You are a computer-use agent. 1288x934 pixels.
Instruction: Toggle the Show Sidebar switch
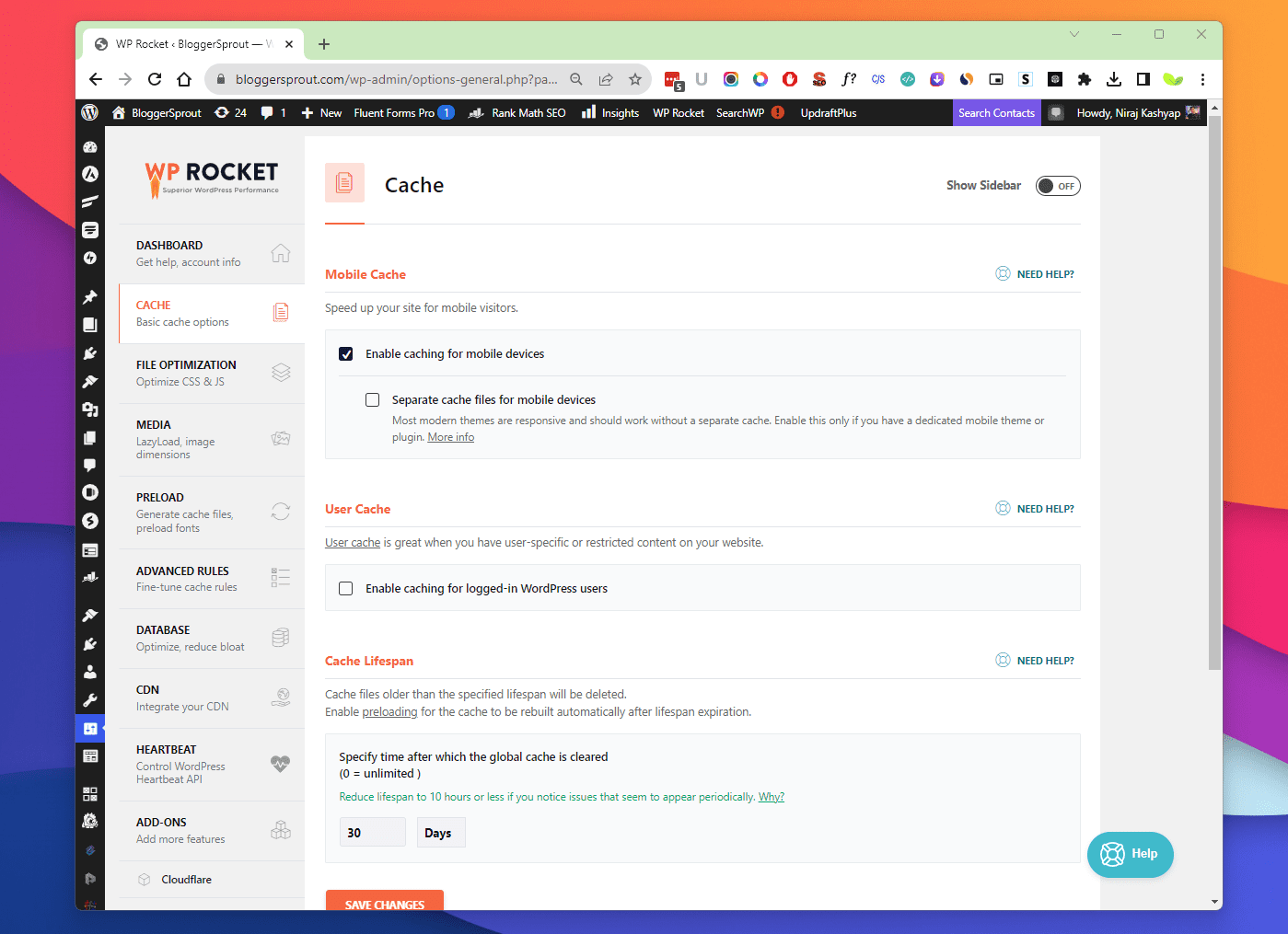pyautogui.click(x=1058, y=186)
